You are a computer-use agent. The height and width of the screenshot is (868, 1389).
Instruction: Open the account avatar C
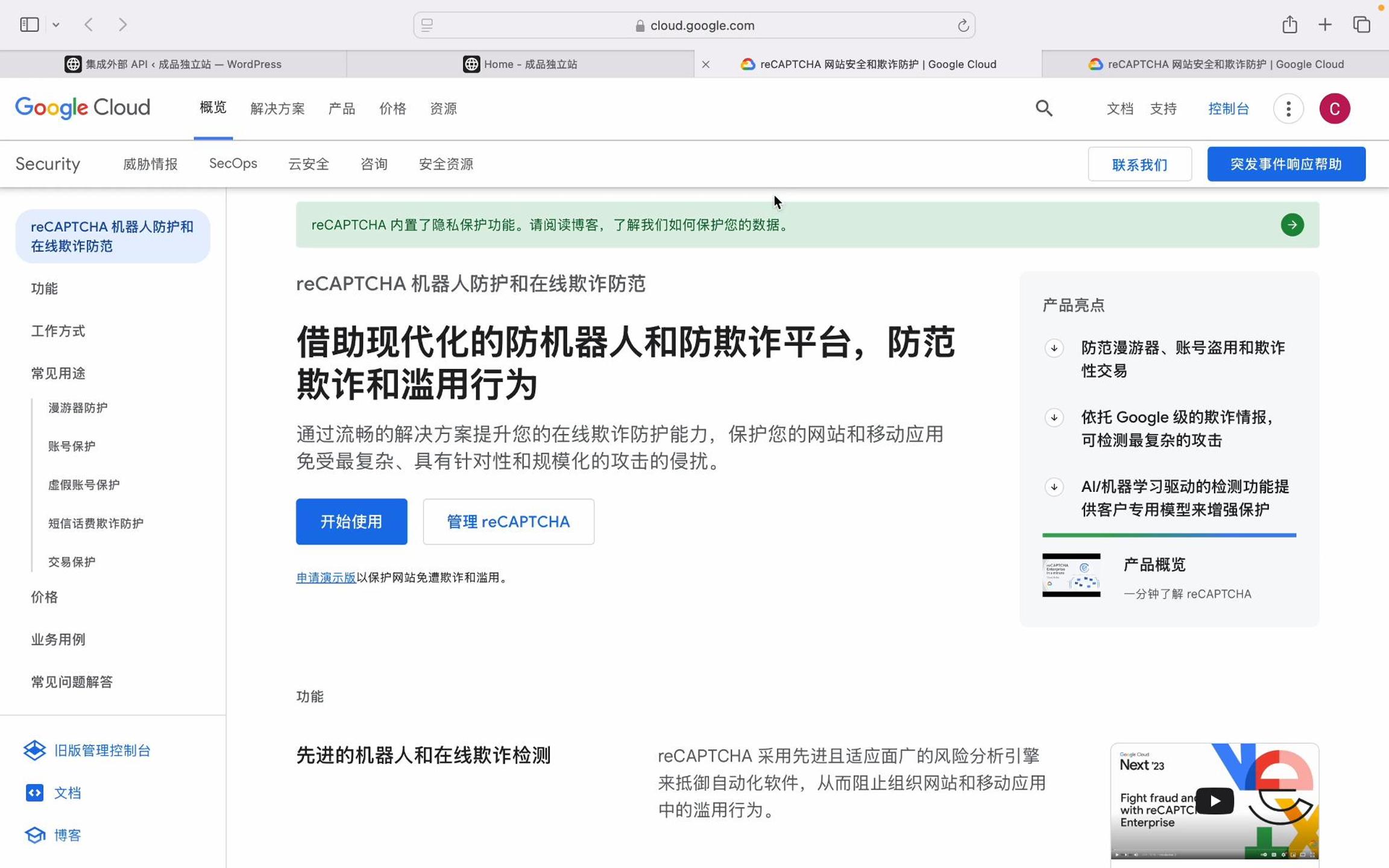(x=1334, y=108)
